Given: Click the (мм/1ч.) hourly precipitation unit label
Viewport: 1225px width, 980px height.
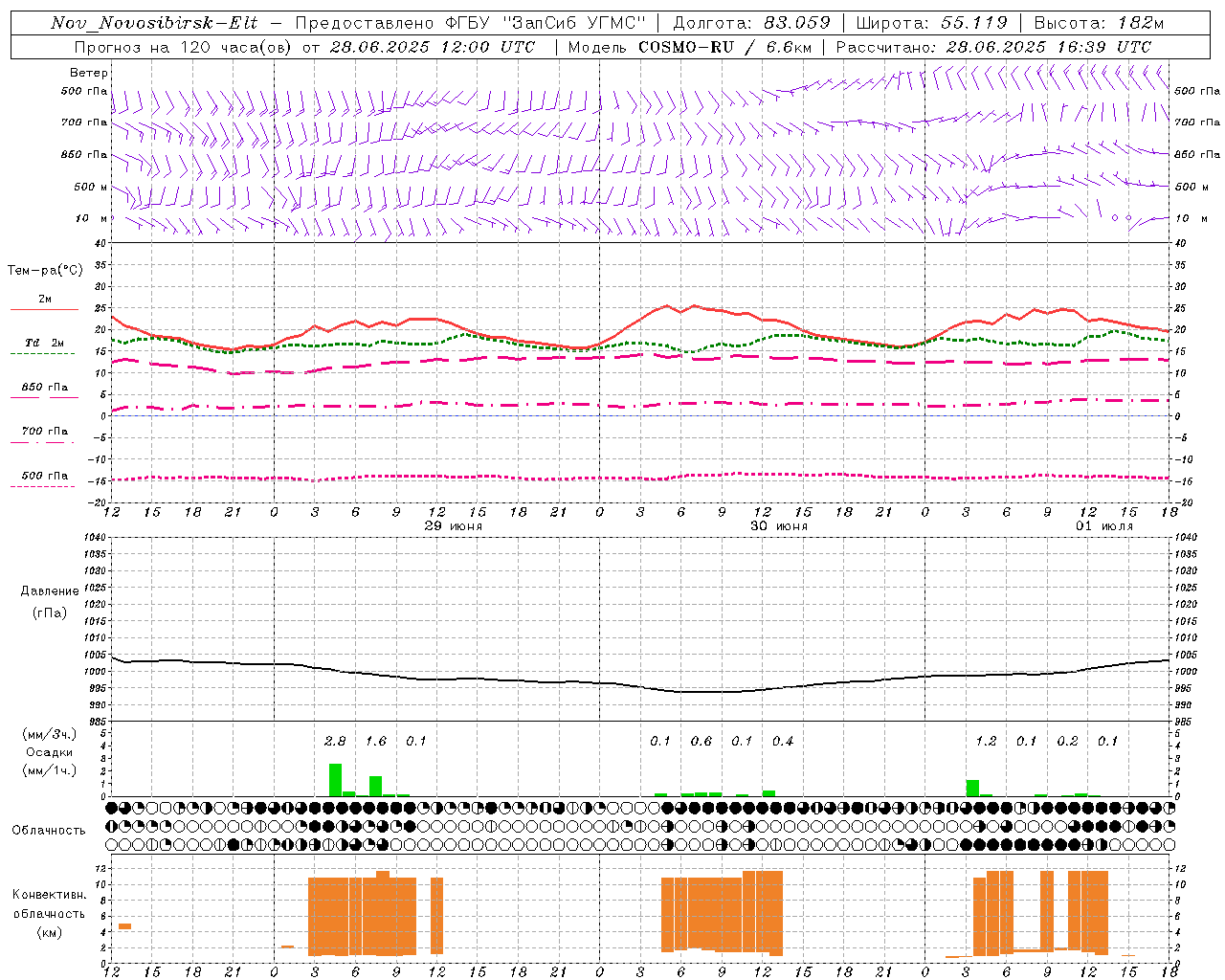Looking at the screenshot, I should [x=51, y=770].
